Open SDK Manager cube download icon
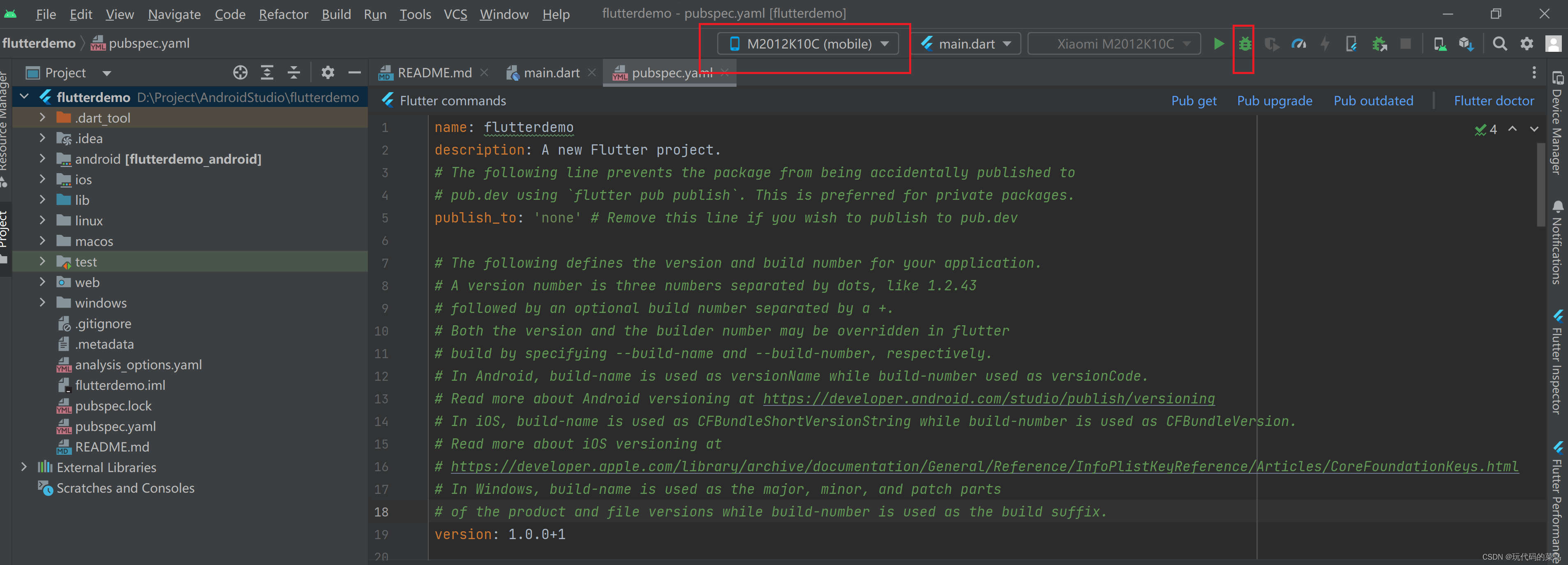This screenshot has height=565, width=1568. 1466,44
